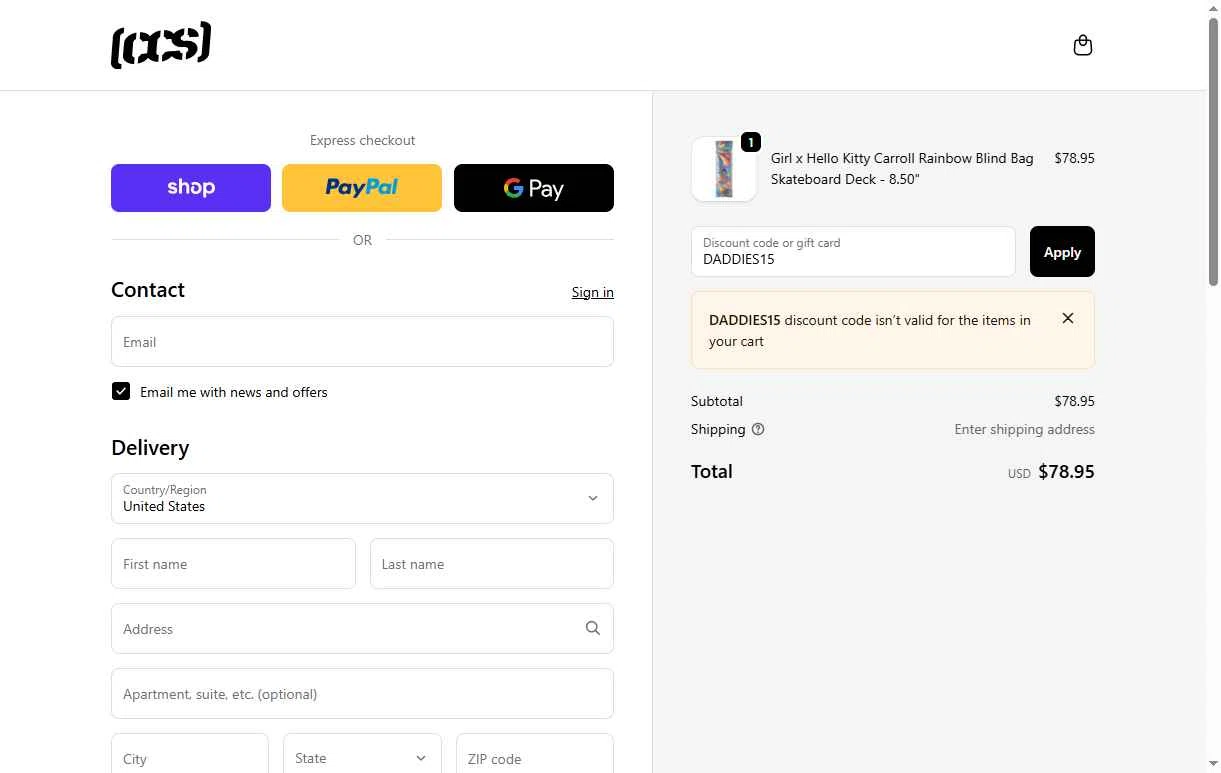Choose PayPal express checkout
The height and width of the screenshot is (773, 1221).
point(362,188)
